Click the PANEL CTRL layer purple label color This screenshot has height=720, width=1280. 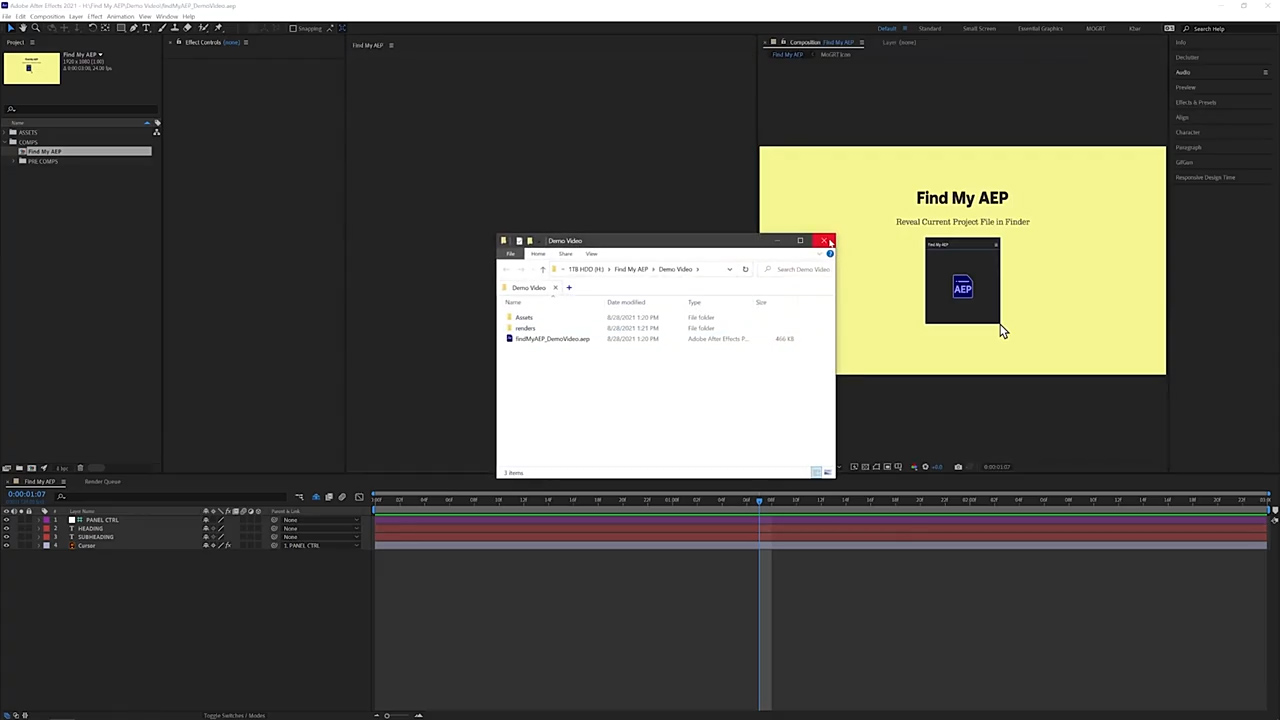pos(46,520)
